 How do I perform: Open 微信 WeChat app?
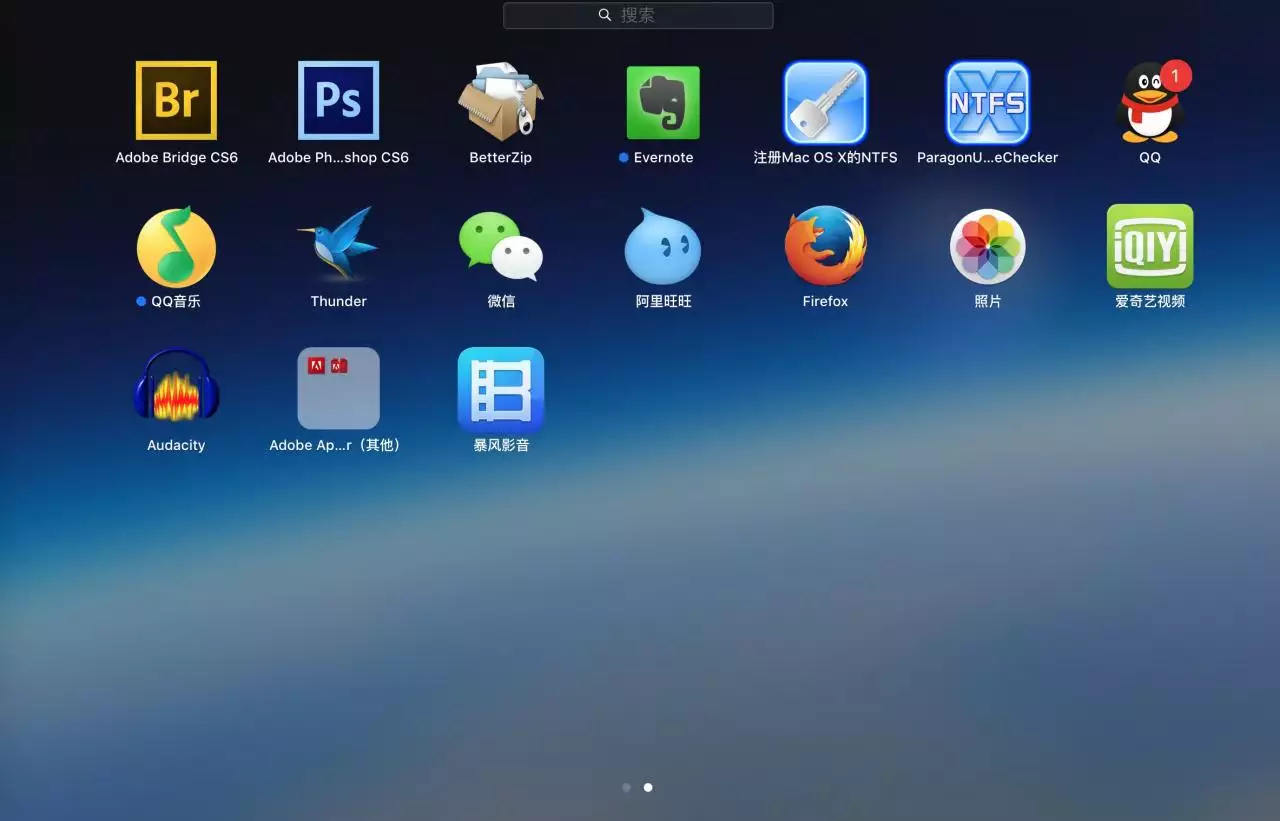[x=501, y=246]
